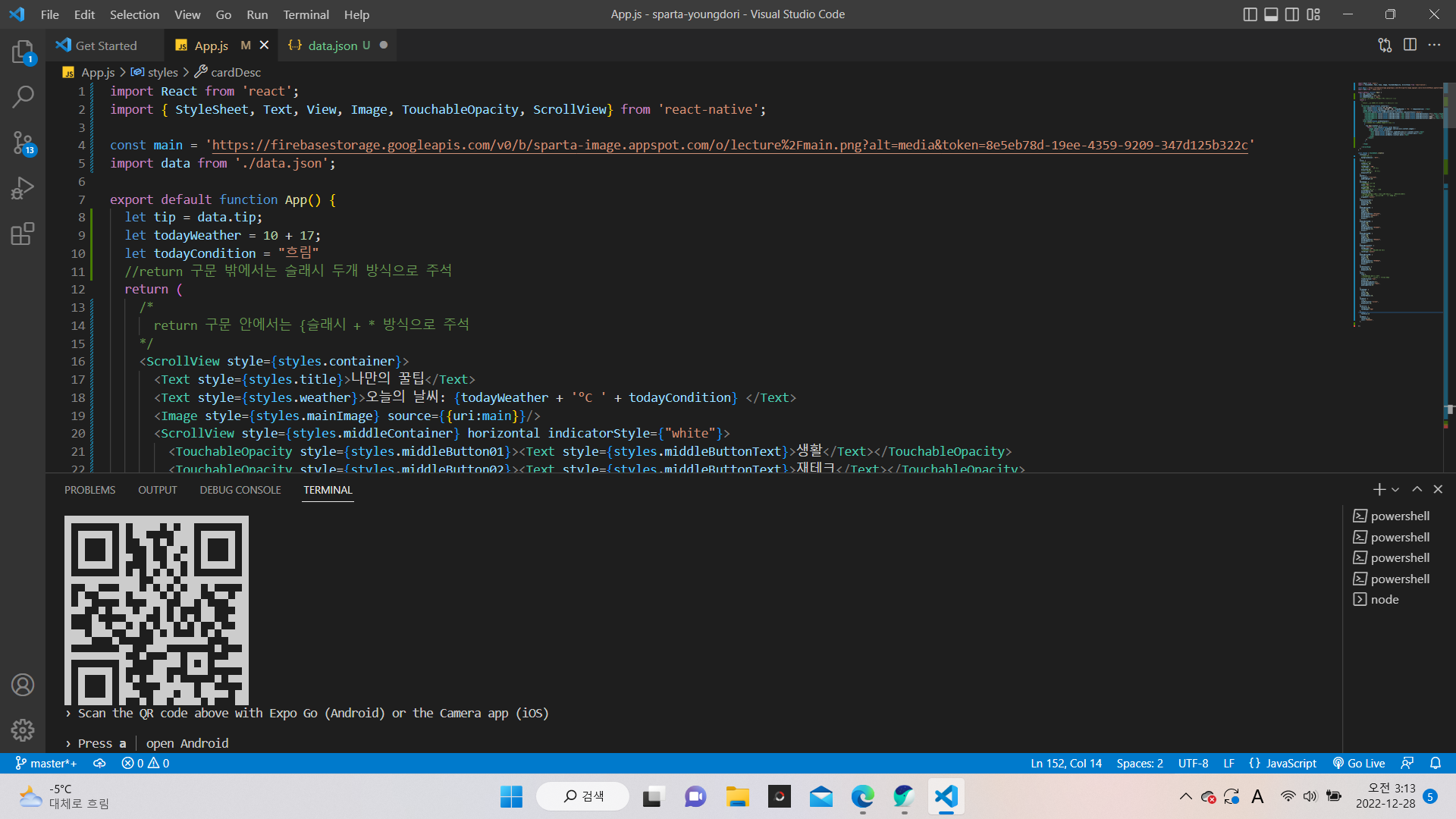Click the master branch in status bar
The height and width of the screenshot is (819, 1456).
(46, 764)
